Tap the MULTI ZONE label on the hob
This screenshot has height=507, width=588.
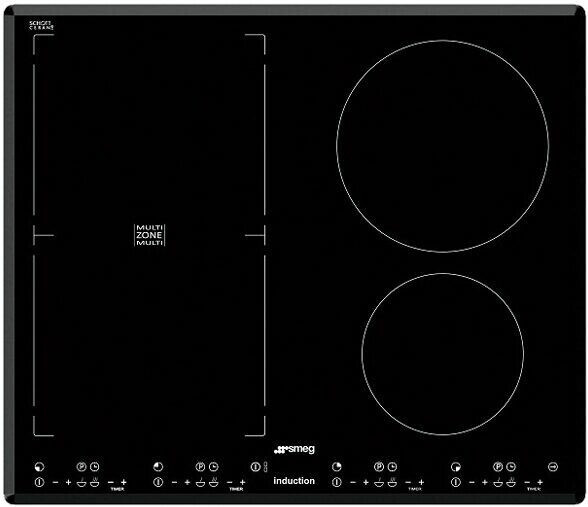[x=150, y=235]
